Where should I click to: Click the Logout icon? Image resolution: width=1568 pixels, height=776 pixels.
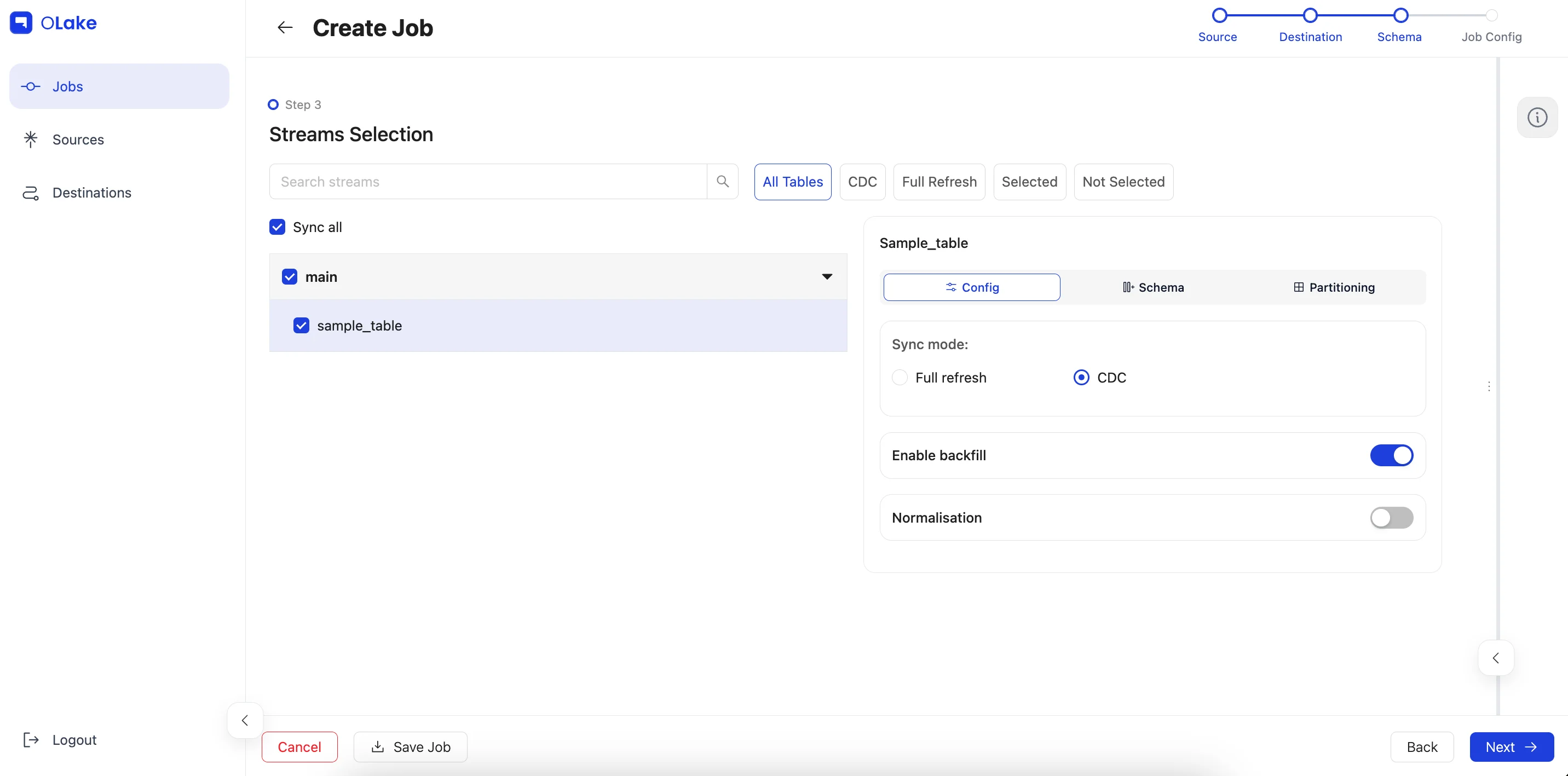[31, 739]
